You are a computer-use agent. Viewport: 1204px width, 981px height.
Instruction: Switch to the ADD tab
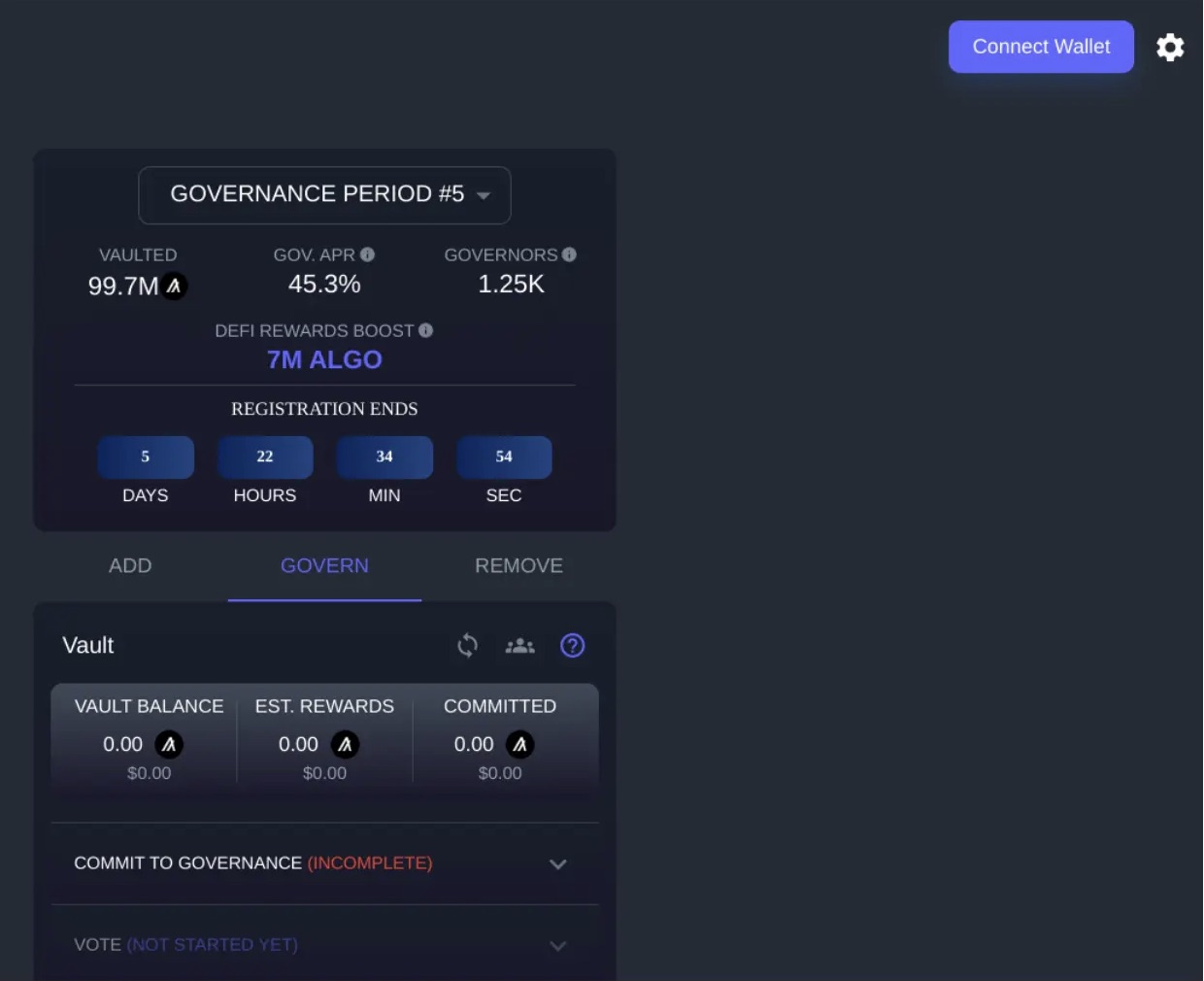[x=130, y=566]
